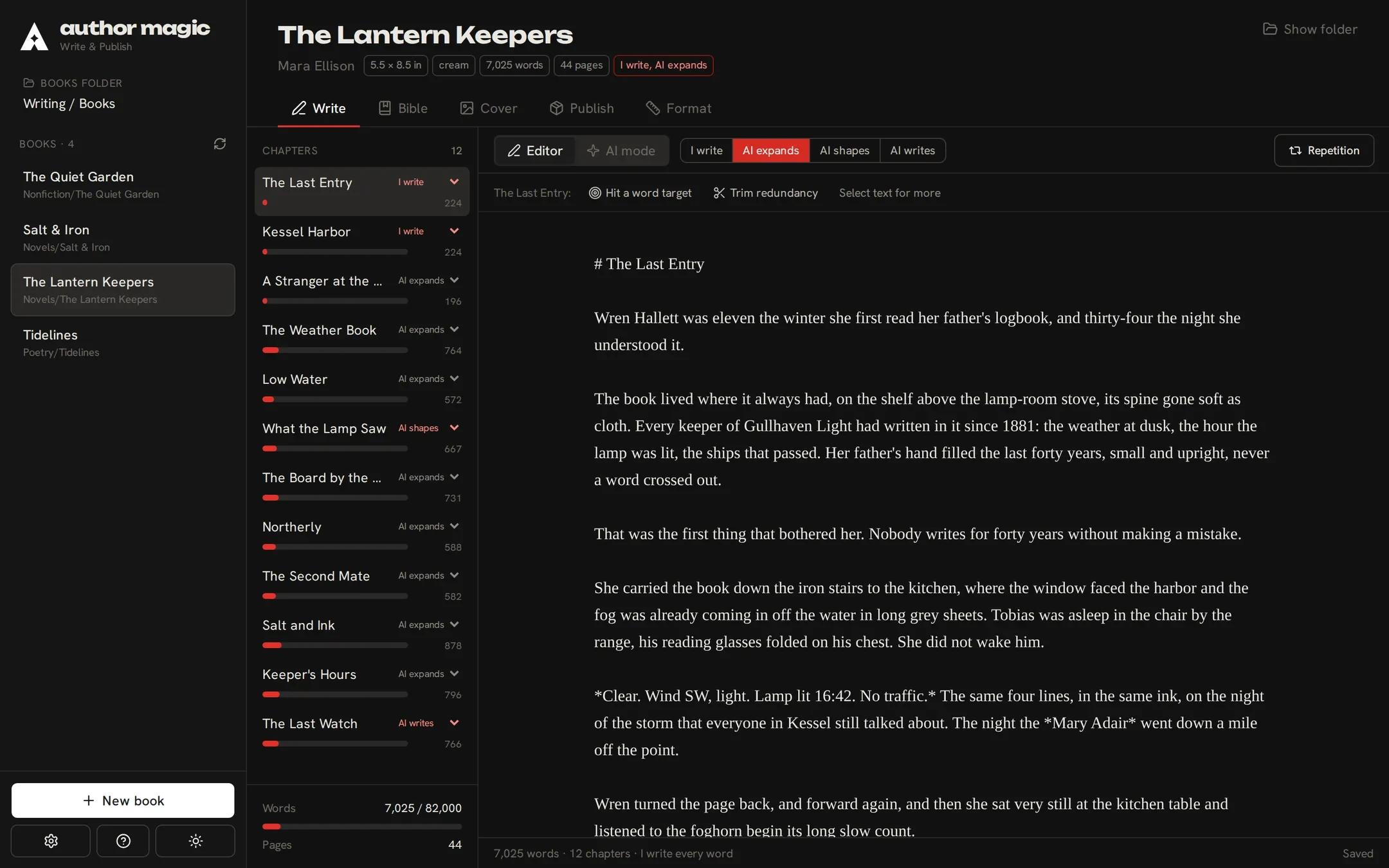Screen dimensions: 1389x868
Task: Click Hit a word target
Action: pos(640,193)
